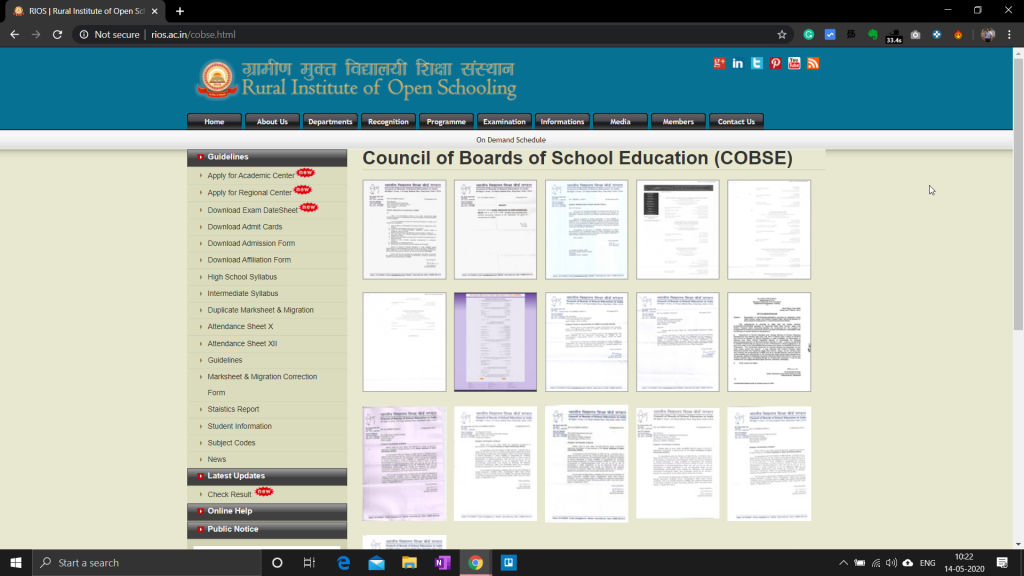Click the browser address bar URL

pos(193,35)
